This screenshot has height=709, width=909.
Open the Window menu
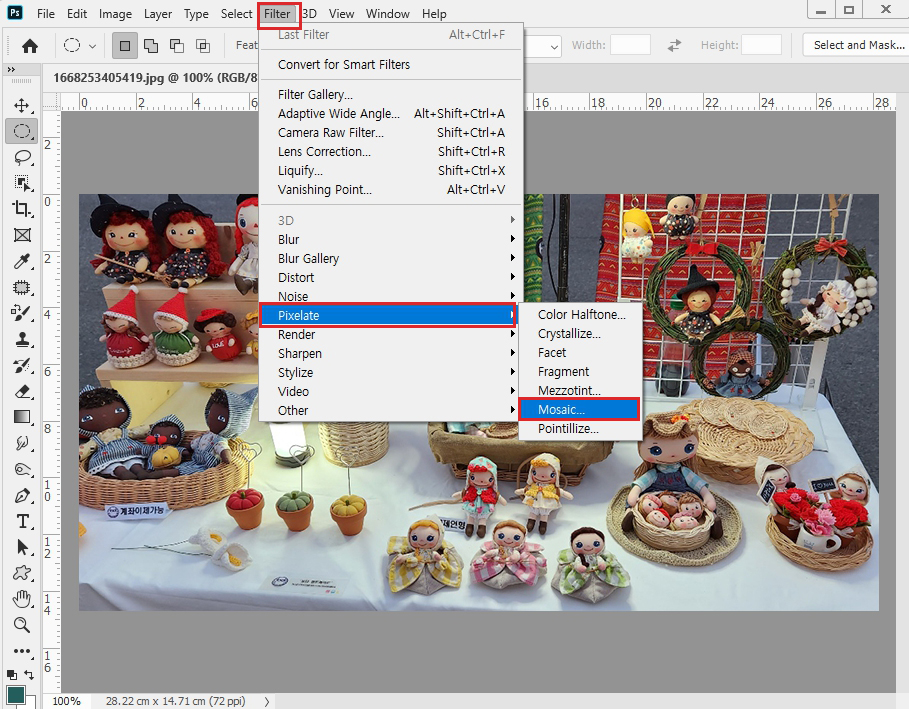click(388, 14)
